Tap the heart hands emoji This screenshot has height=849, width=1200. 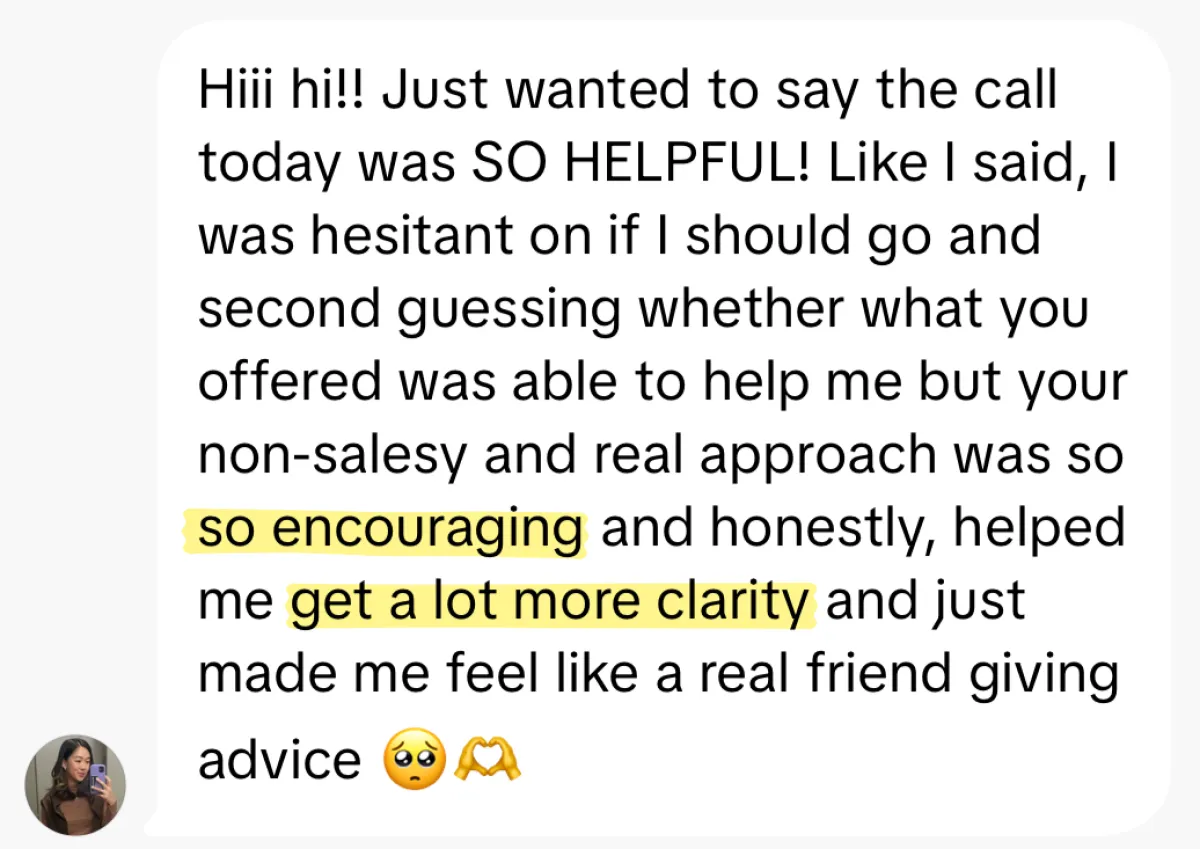coord(487,760)
